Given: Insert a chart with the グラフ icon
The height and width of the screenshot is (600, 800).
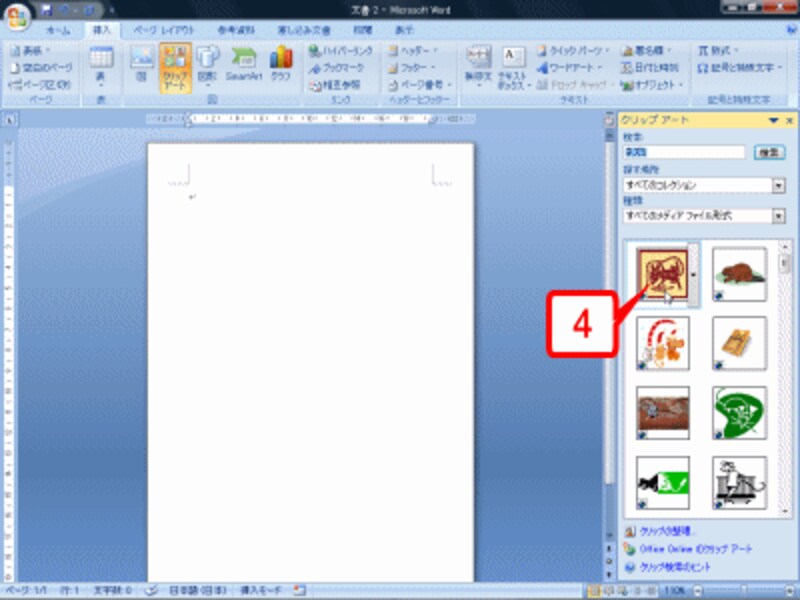Looking at the screenshot, I should coord(280,58).
